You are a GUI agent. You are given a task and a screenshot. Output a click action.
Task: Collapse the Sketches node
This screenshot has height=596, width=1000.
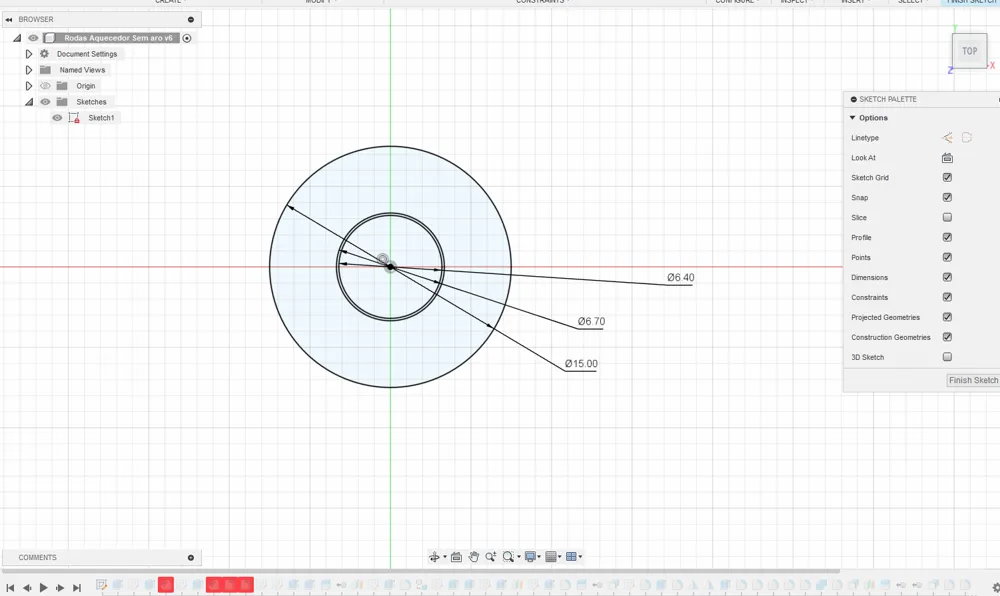29,102
